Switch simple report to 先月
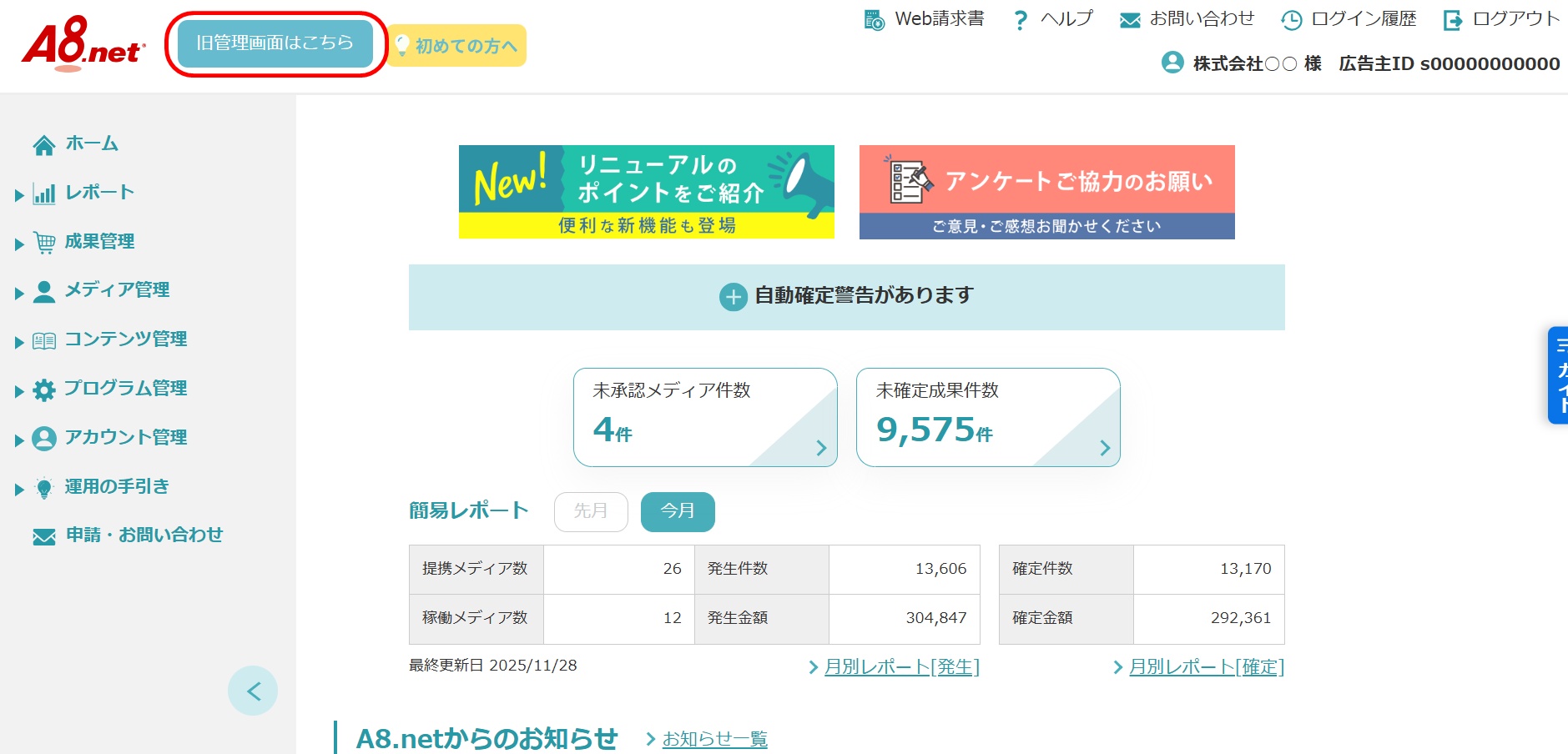 tap(591, 511)
